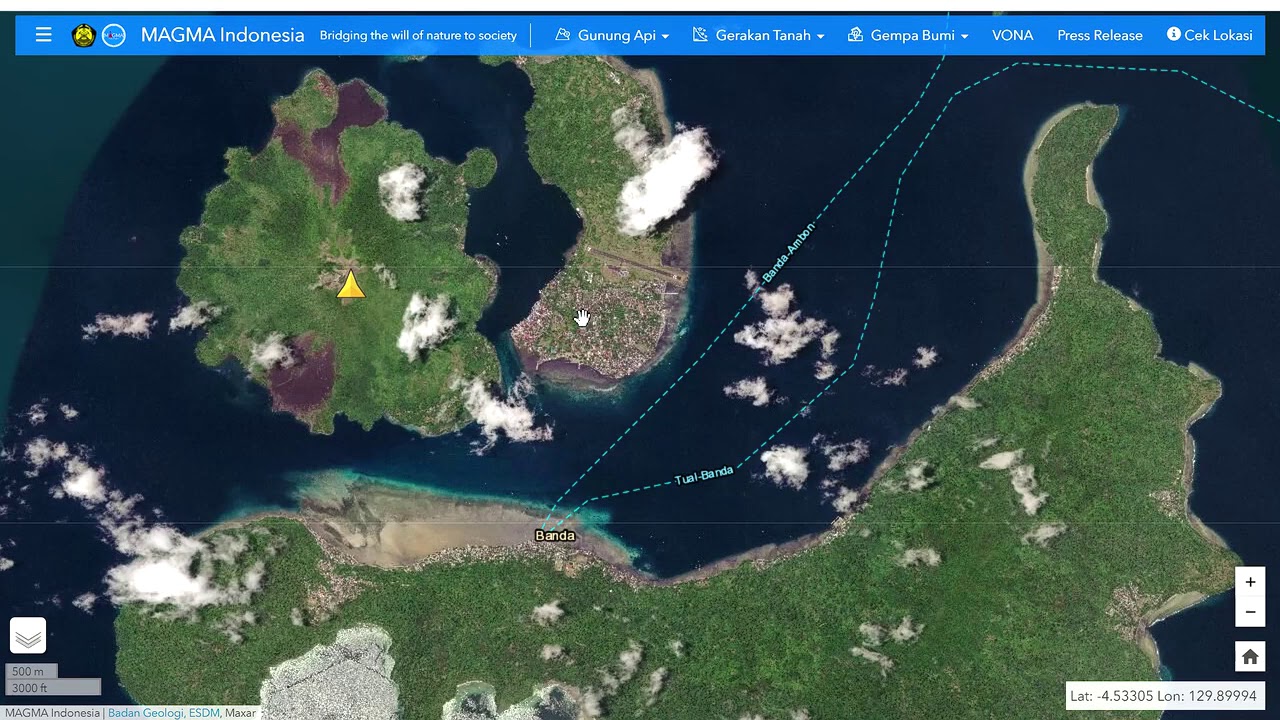Screen dimensions: 1280x720
Task: Click the yellow volcano triangle marker
Action: point(351,285)
